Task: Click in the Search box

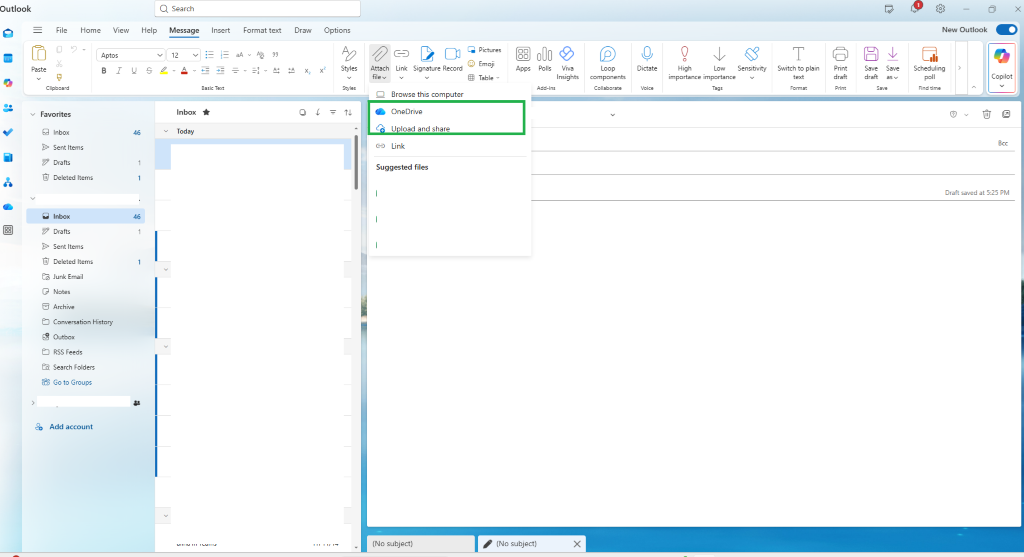Action: coord(257,8)
